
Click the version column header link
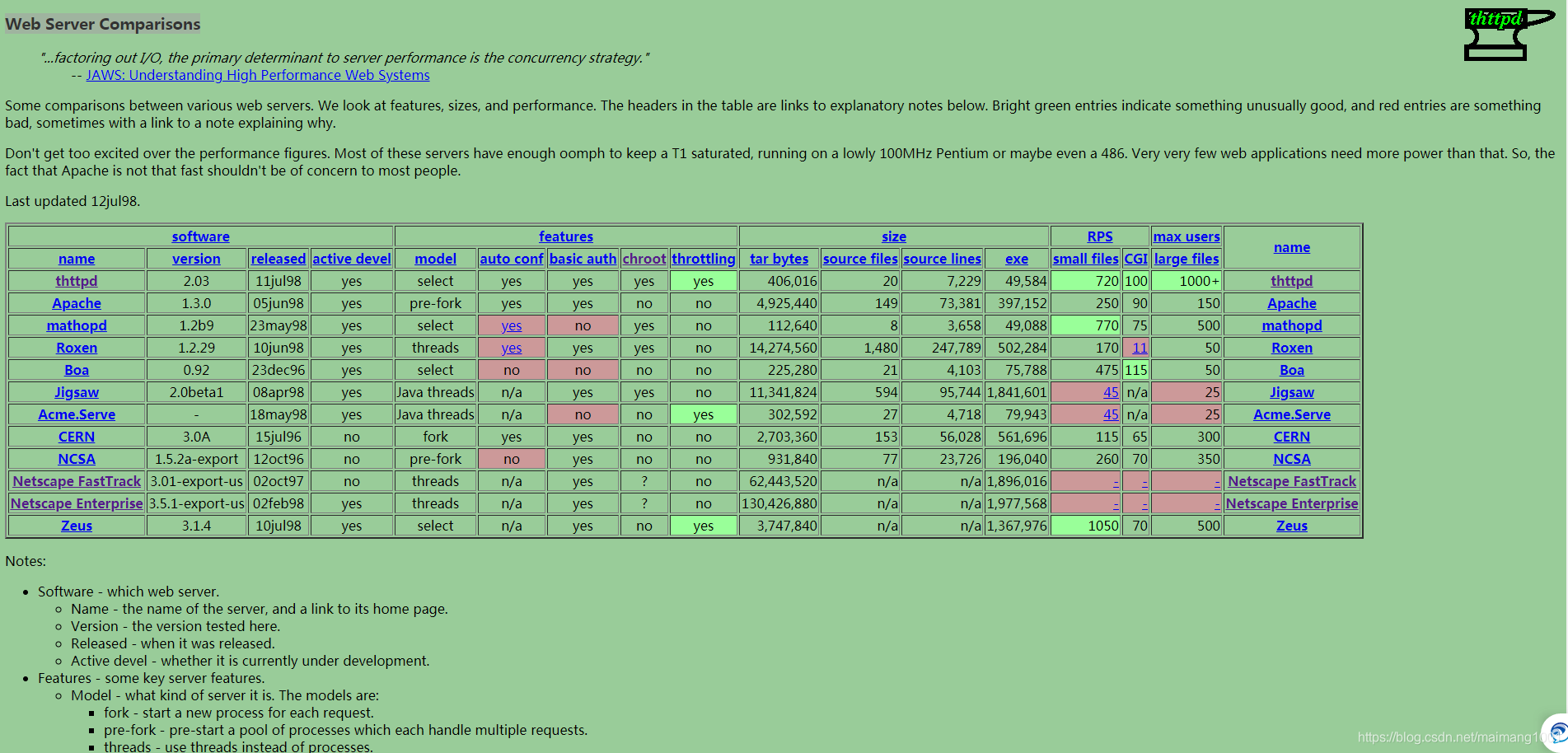coord(196,259)
